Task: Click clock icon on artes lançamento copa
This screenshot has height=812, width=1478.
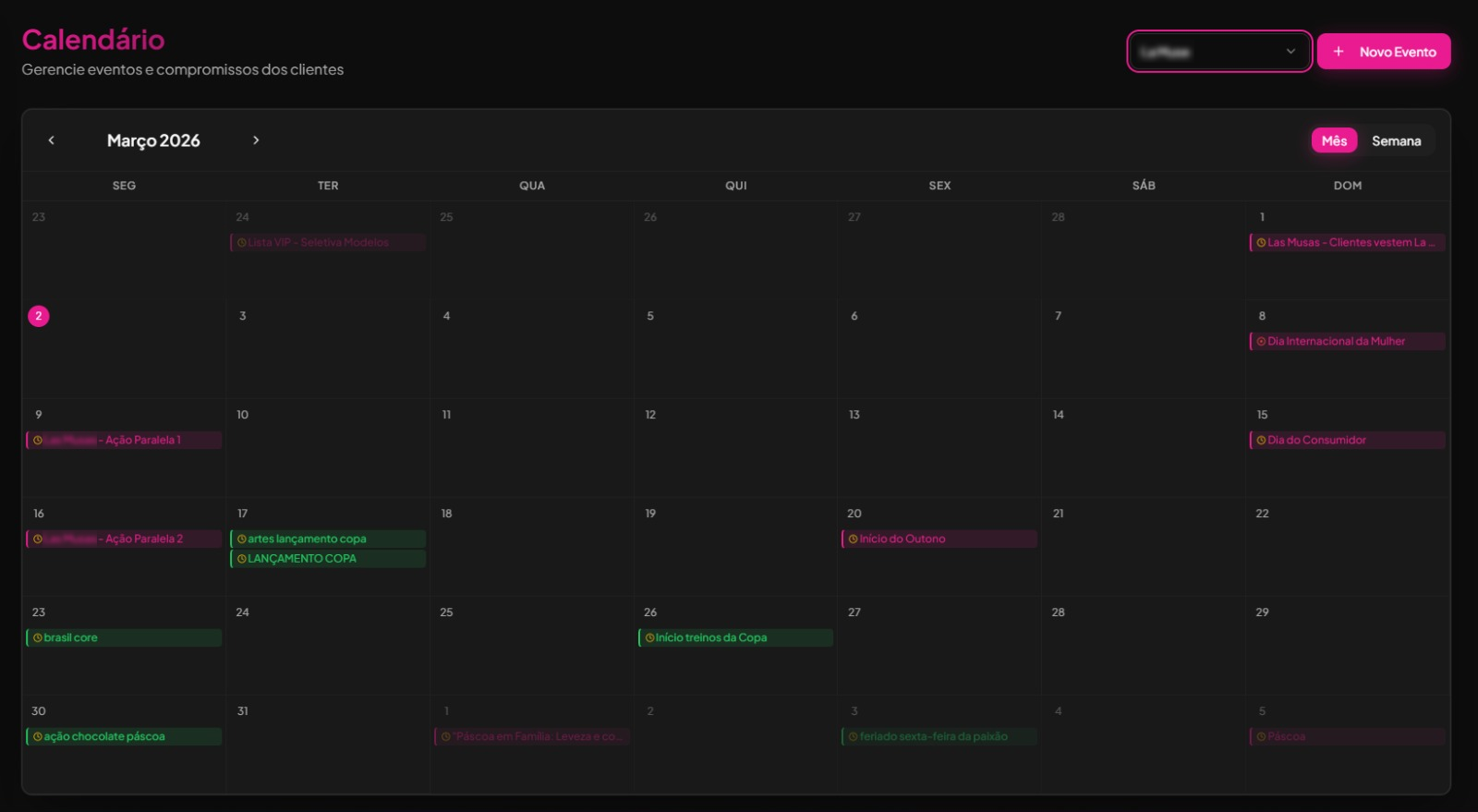Action: point(242,539)
